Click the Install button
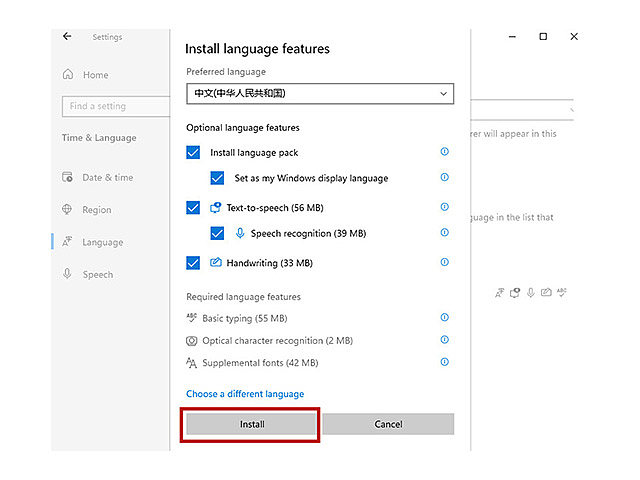640x480 pixels. coord(251,424)
